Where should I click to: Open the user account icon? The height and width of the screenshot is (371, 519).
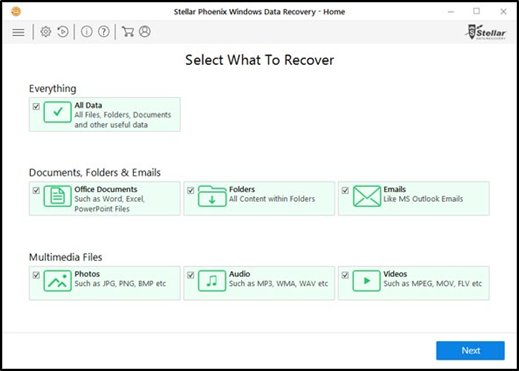pyautogui.click(x=145, y=32)
